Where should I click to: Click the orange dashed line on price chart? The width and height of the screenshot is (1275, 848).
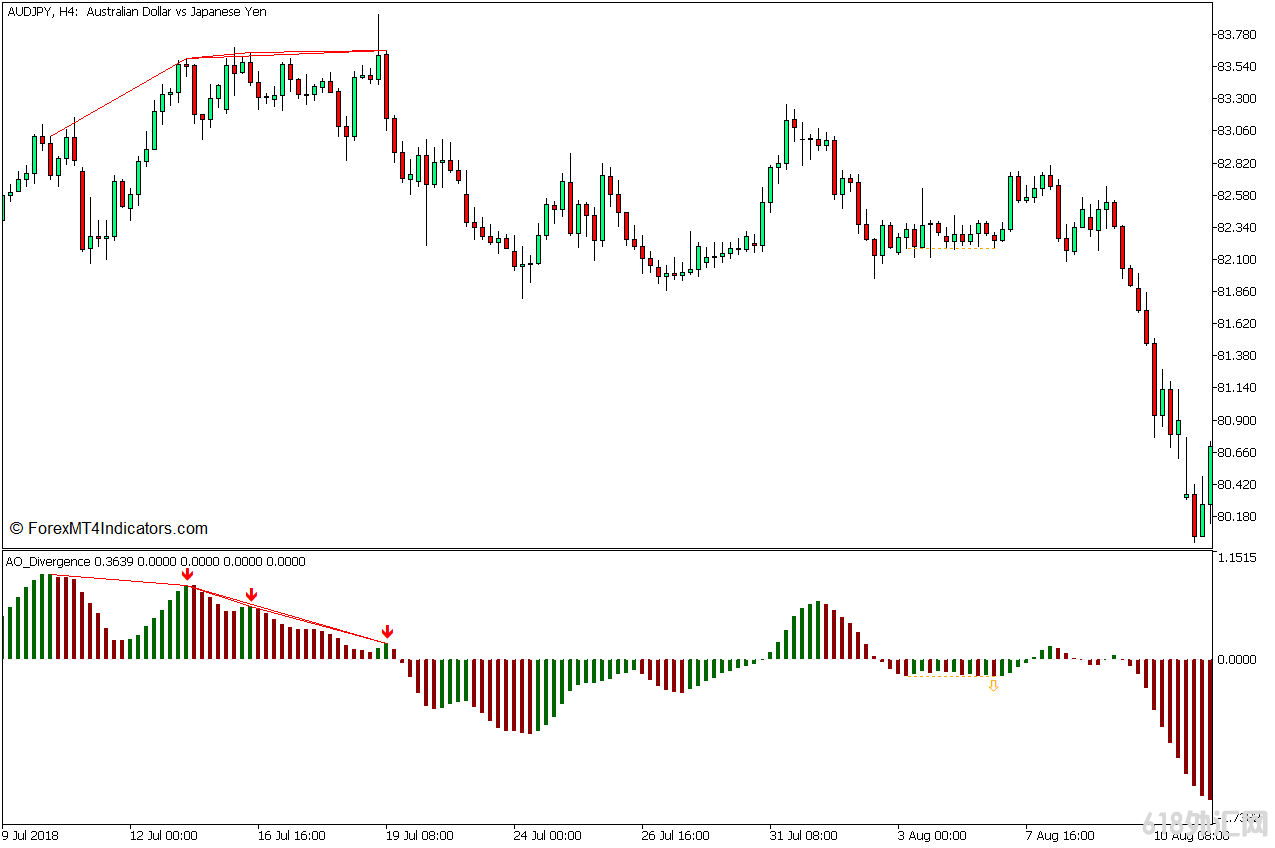pyautogui.click(x=955, y=248)
